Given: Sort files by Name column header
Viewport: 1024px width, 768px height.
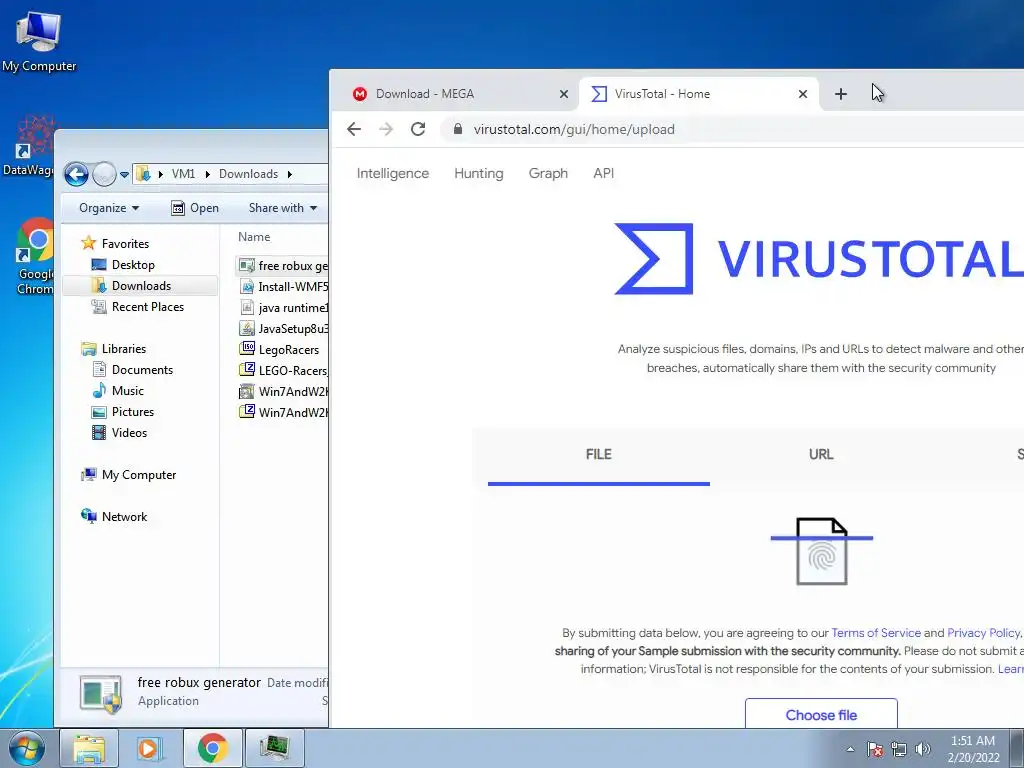Looking at the screenshot, I should tap(254, 237).
